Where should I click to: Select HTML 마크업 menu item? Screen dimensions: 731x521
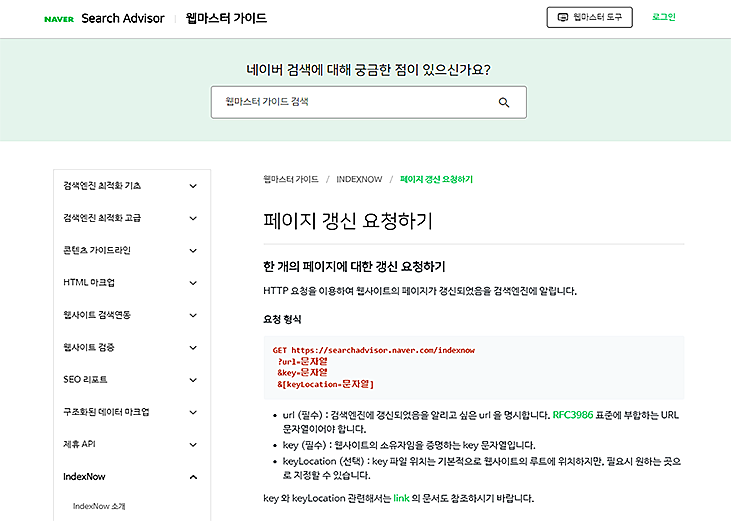(89, 282)
